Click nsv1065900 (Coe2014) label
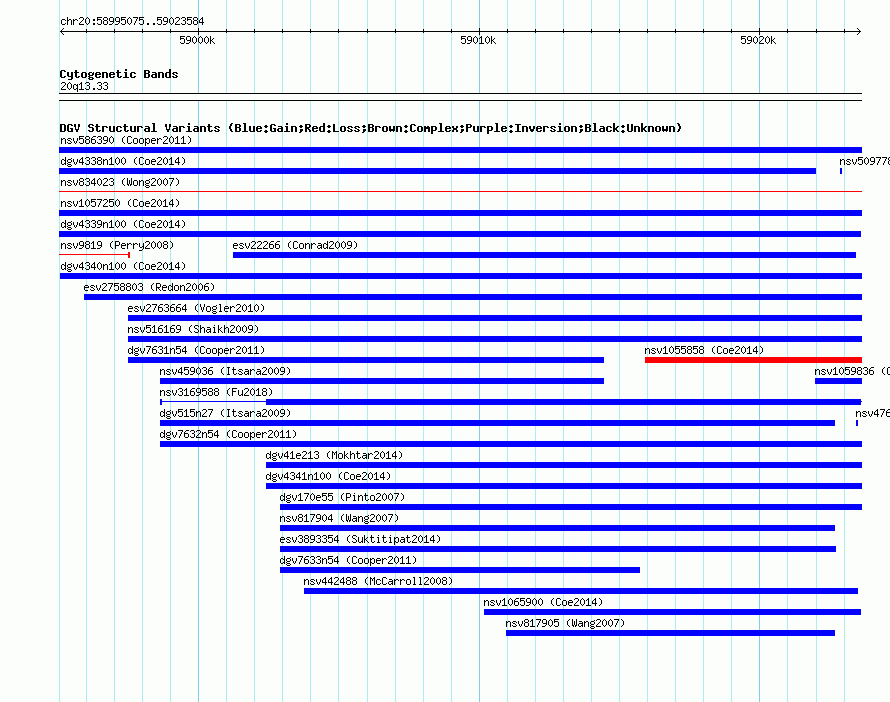The height and width of the screenshot is (702, 890). click(543, 602)
